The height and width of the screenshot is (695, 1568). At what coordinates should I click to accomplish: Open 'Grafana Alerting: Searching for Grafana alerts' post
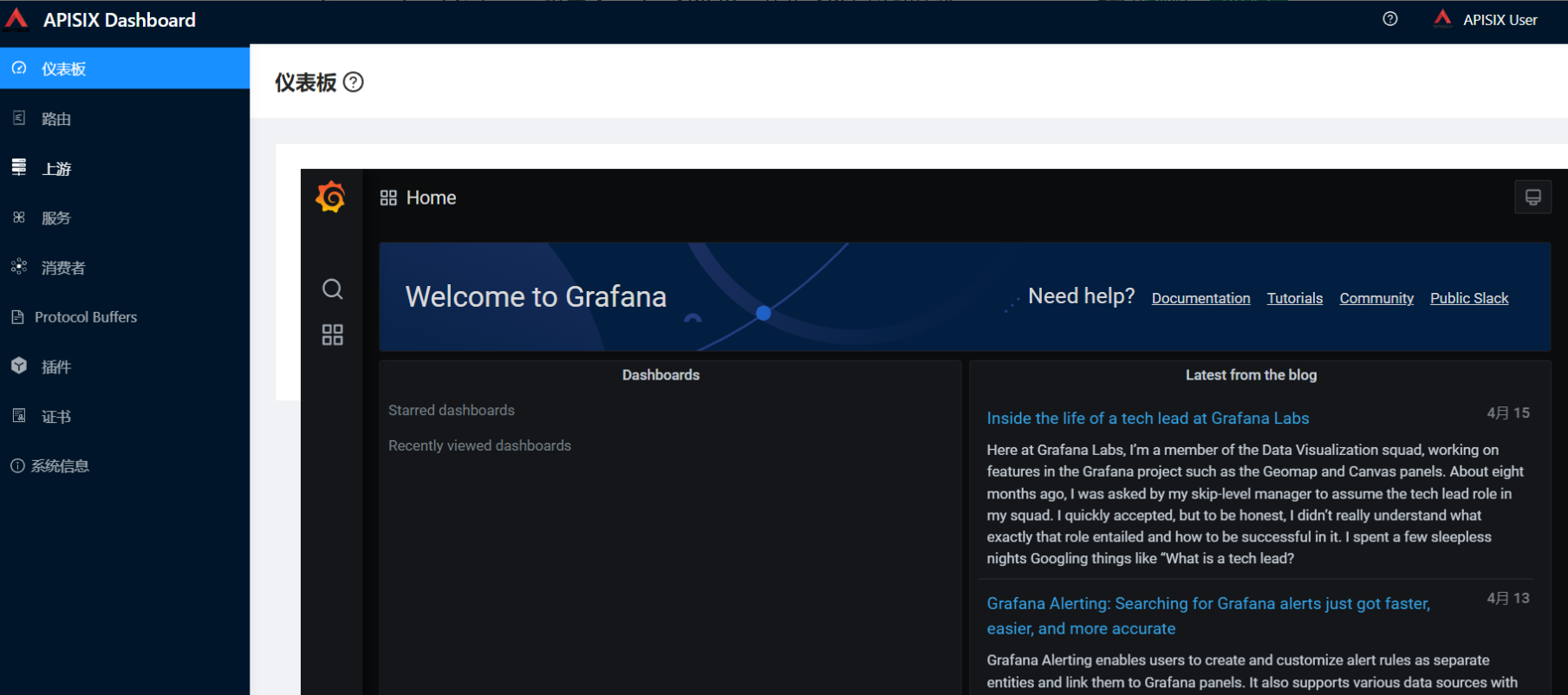[x=1208, y=616]
